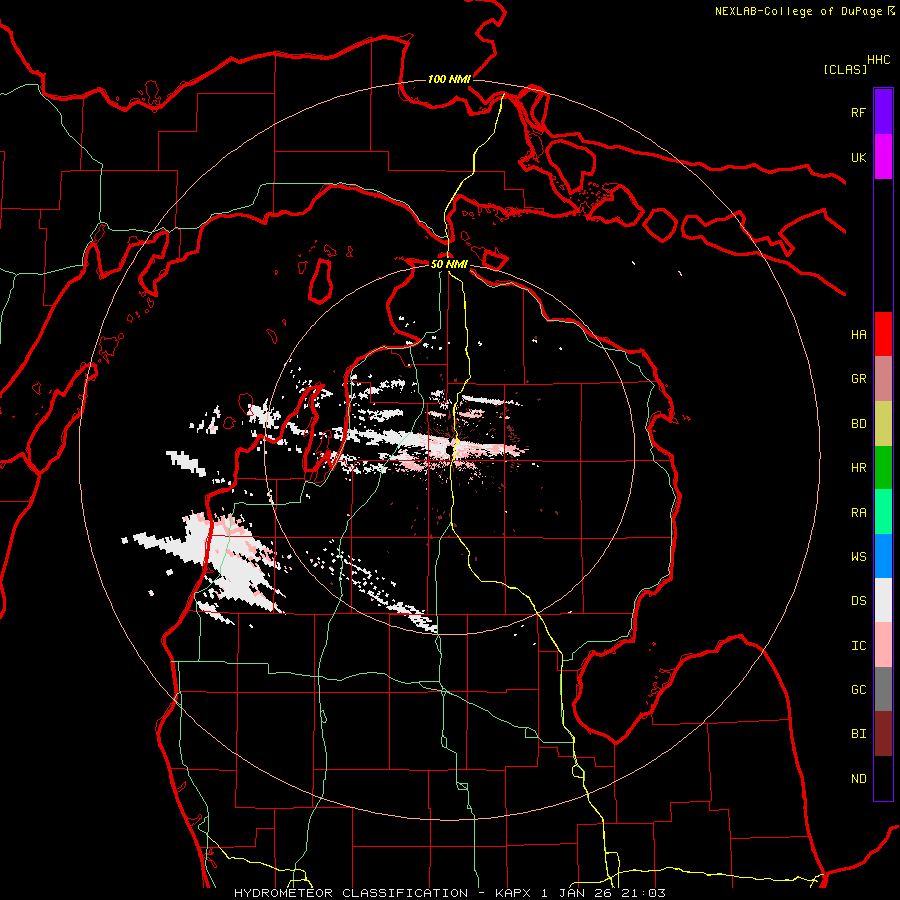Click the GC legend label

859,690
